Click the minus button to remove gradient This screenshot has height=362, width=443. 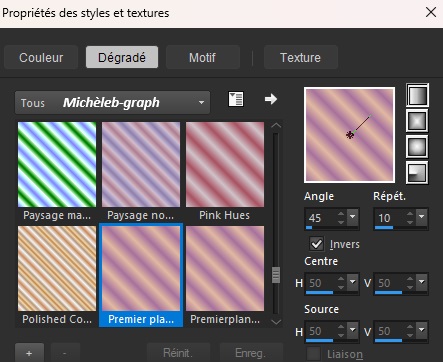(65, 353)
